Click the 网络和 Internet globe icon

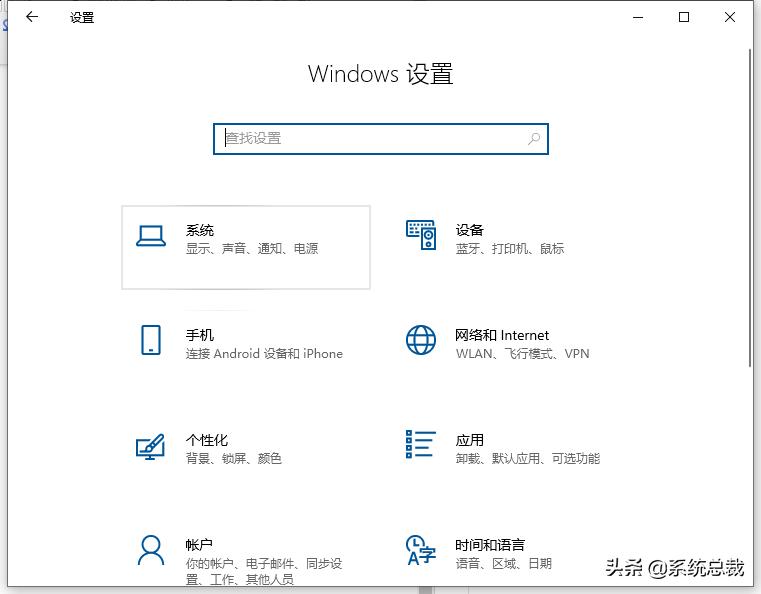421,340
